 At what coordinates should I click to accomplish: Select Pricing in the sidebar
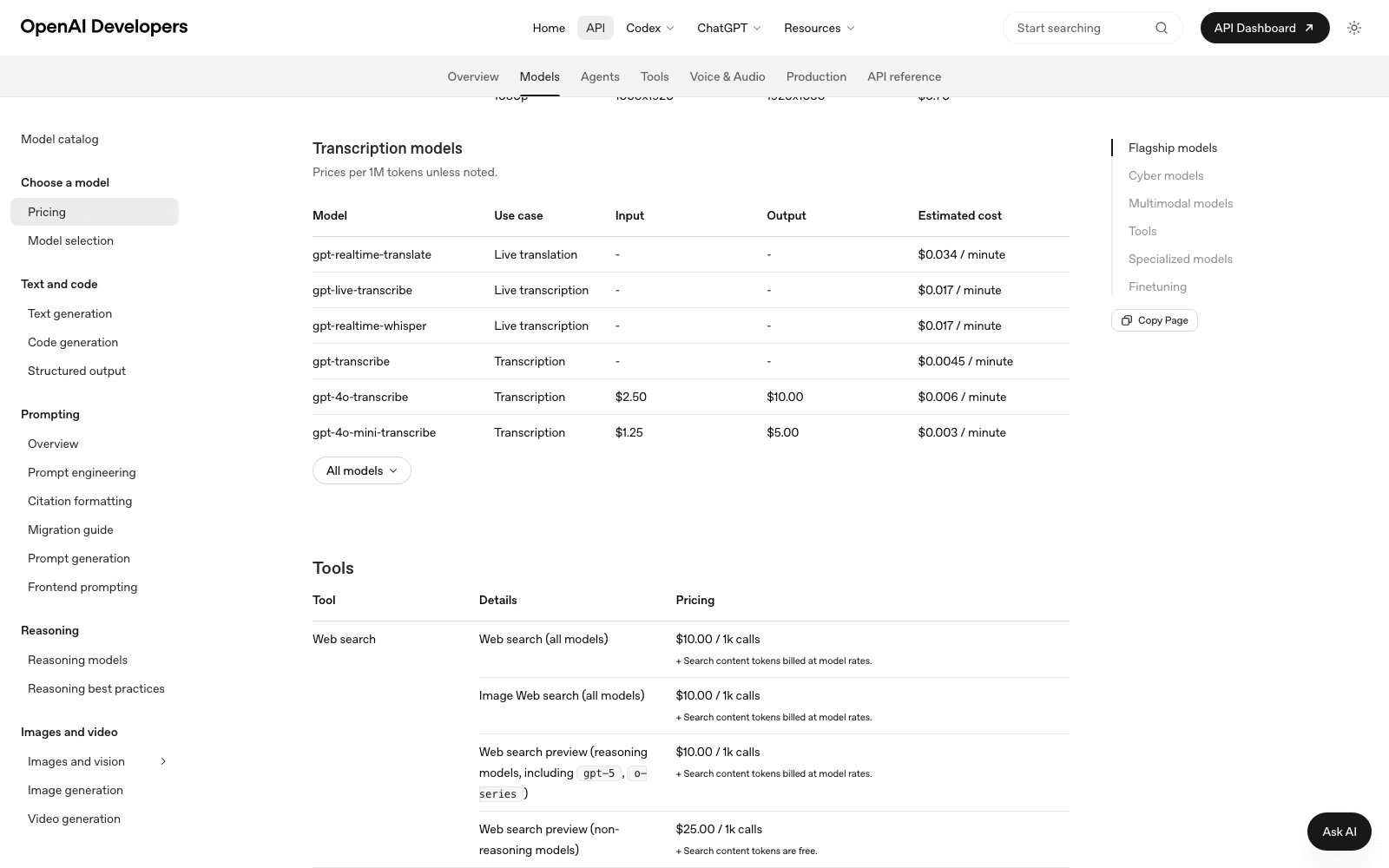[x=95, y=212]
